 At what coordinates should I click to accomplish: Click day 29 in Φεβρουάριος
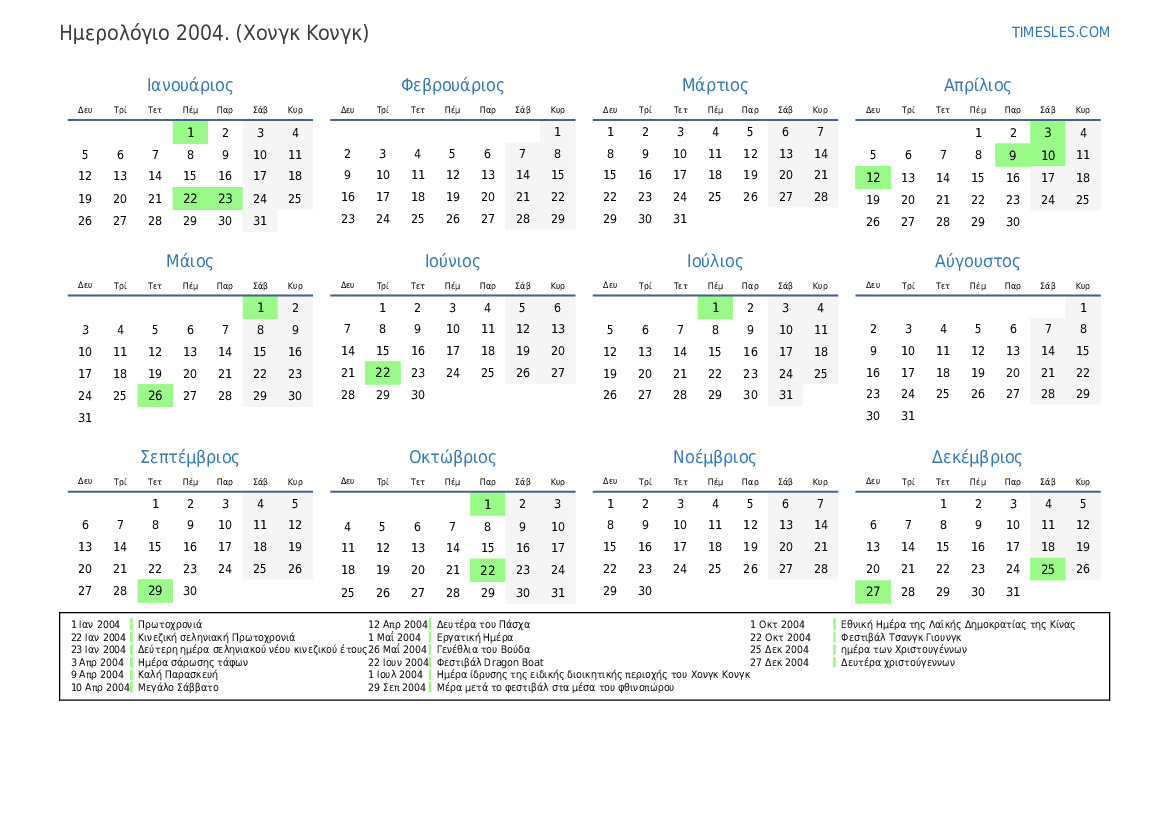point(558,219)
